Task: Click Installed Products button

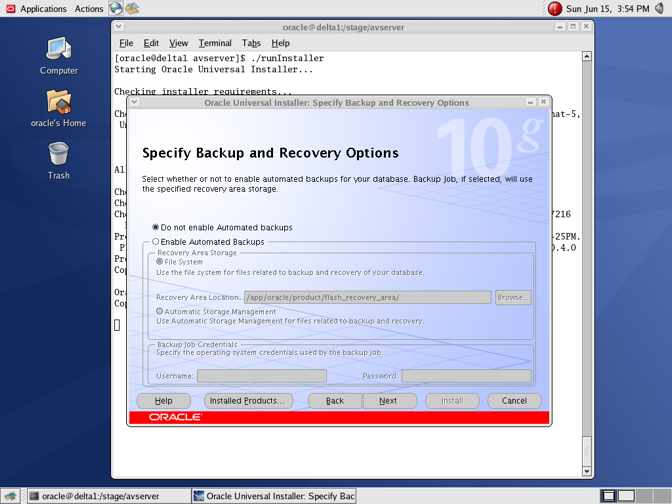Action: (x=248, y=401)
